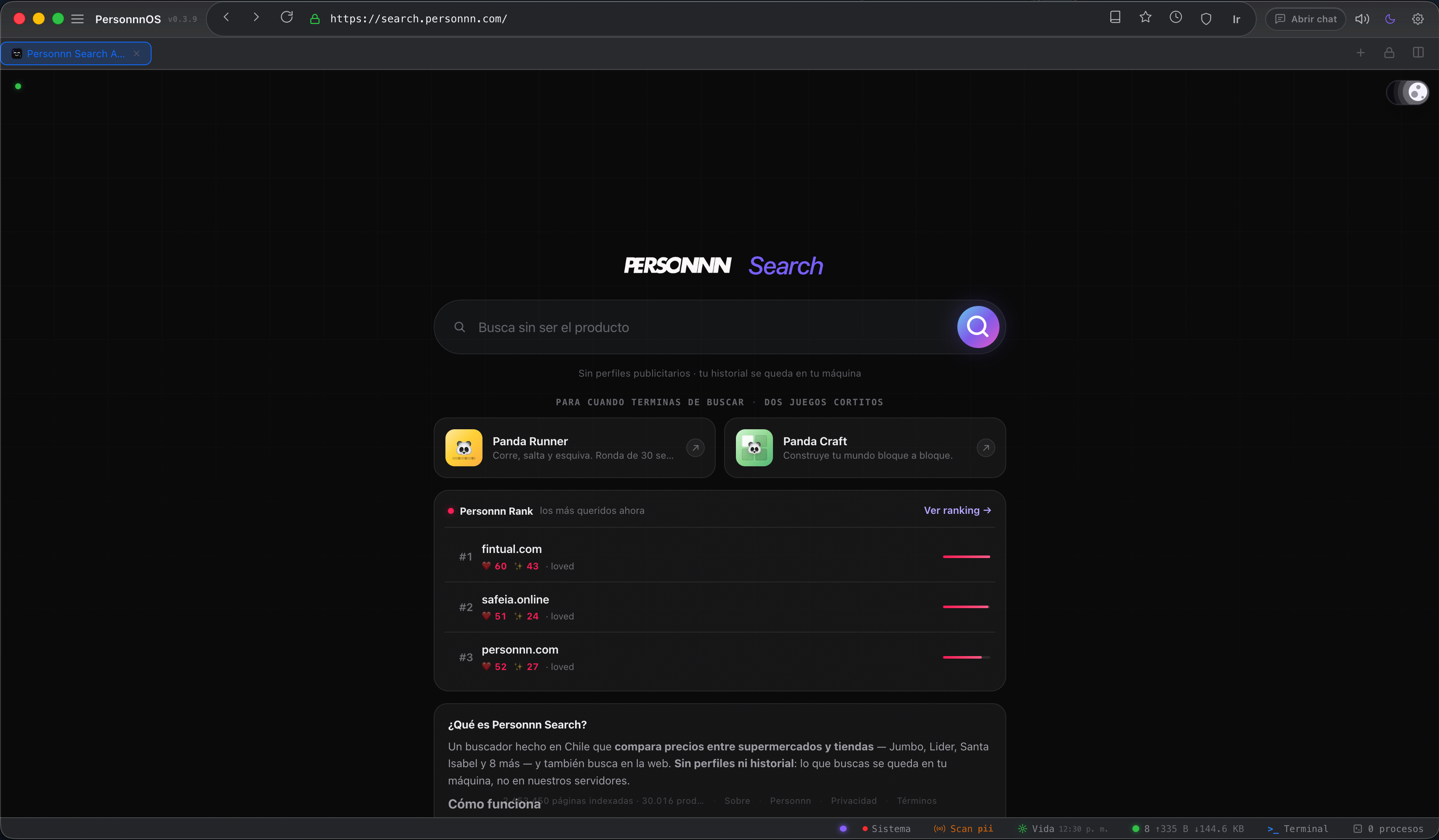
Task: Click the Personnn Rank heading
Action: (x=496, y=511)
